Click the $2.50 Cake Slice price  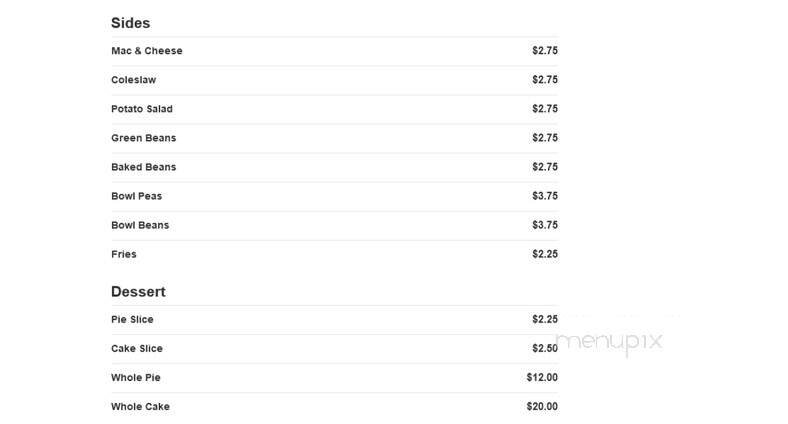(x=545, y=349)
